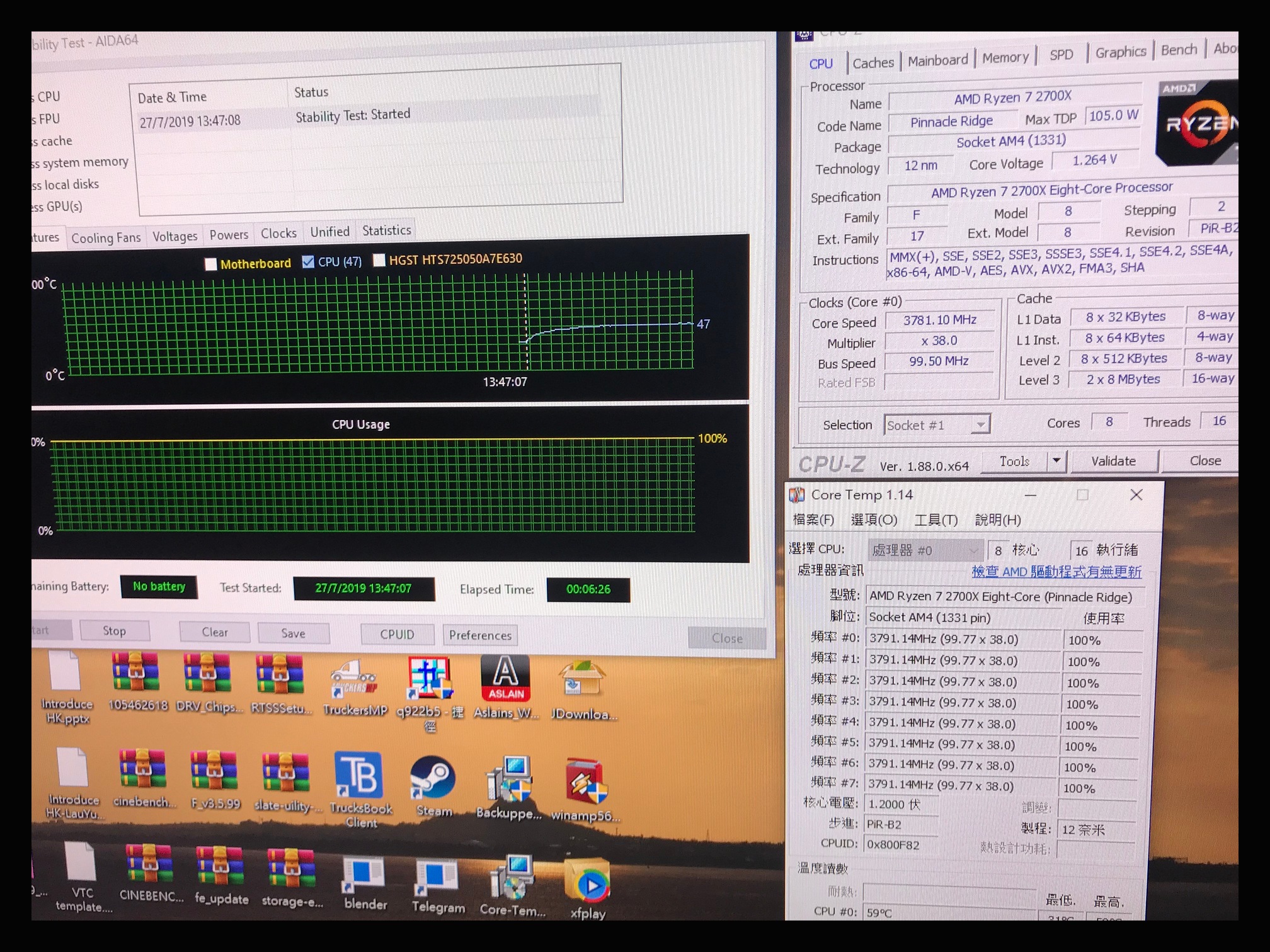Open the Unified tab in AIDA64
The width and height of the screenshot is (1270, 952).
pos(329,232)
